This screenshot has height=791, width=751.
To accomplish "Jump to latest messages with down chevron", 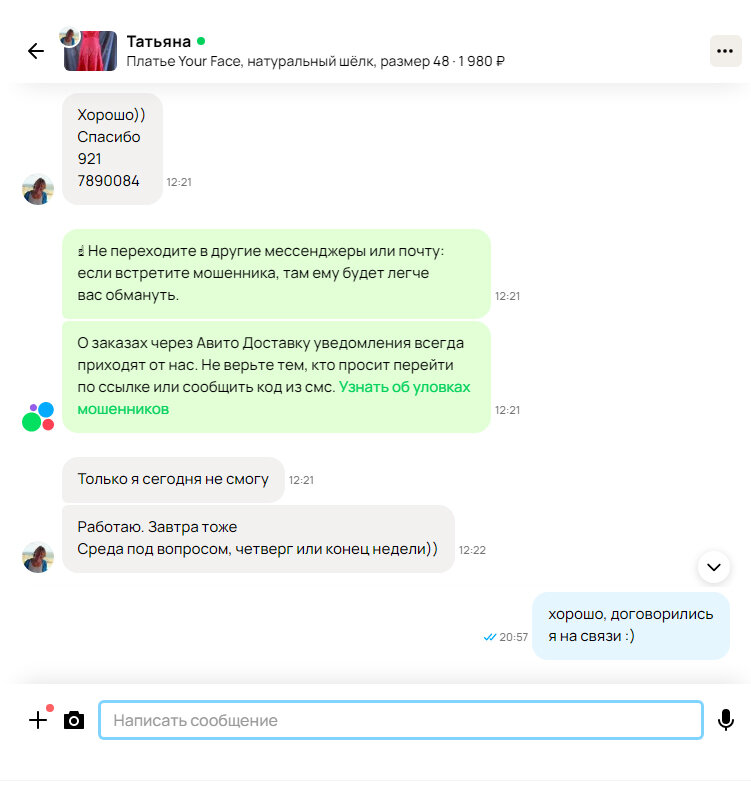I will tap(714, 567).
